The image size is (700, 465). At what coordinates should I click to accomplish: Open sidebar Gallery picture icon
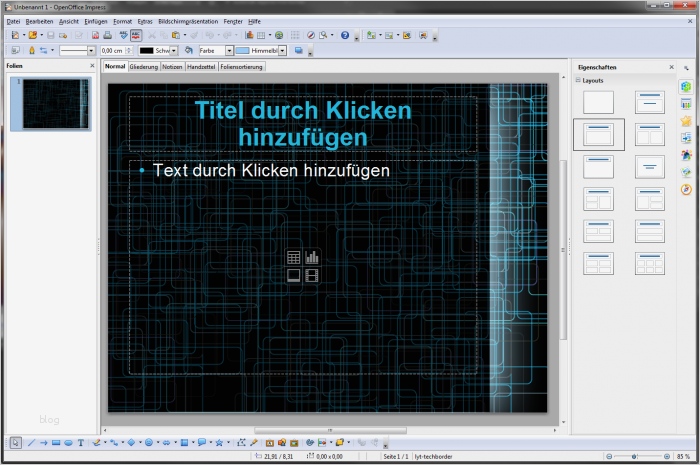[686, 172]
